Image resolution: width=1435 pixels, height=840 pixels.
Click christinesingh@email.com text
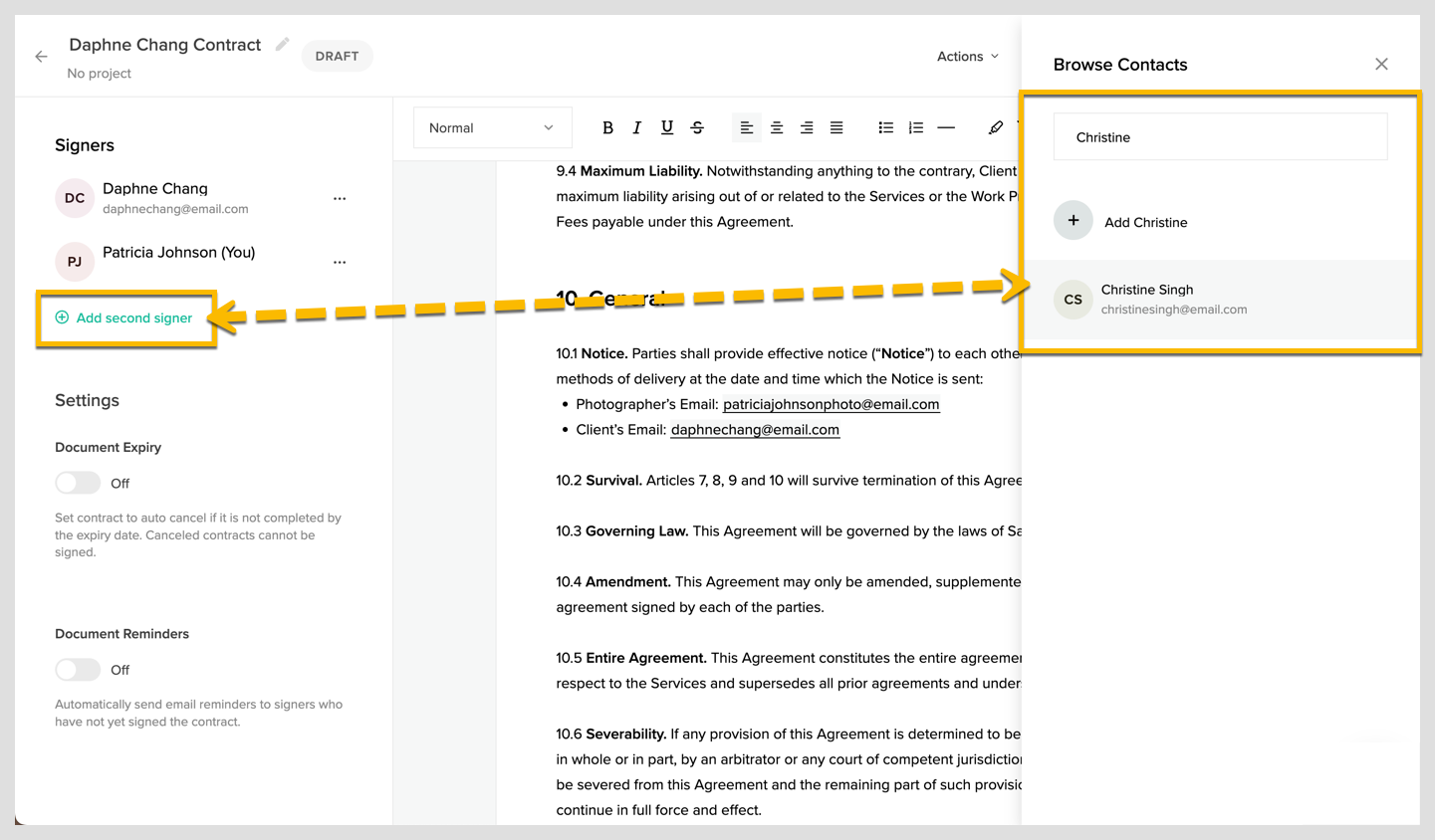1174,310
